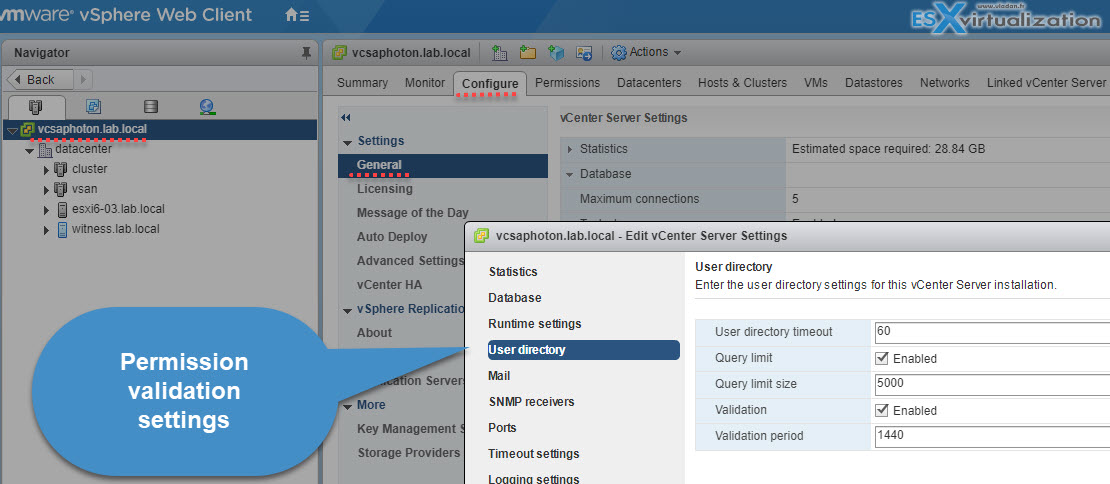The width and height of the screenshot is (1110, 484).
Task: Switch to the Monitor tab
Action: 425,83
